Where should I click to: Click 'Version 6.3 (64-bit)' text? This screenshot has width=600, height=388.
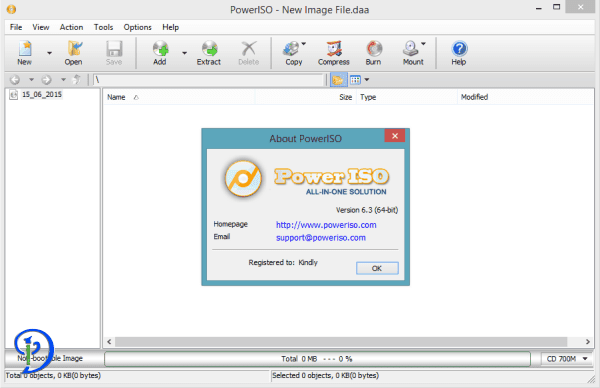(367, 210)
